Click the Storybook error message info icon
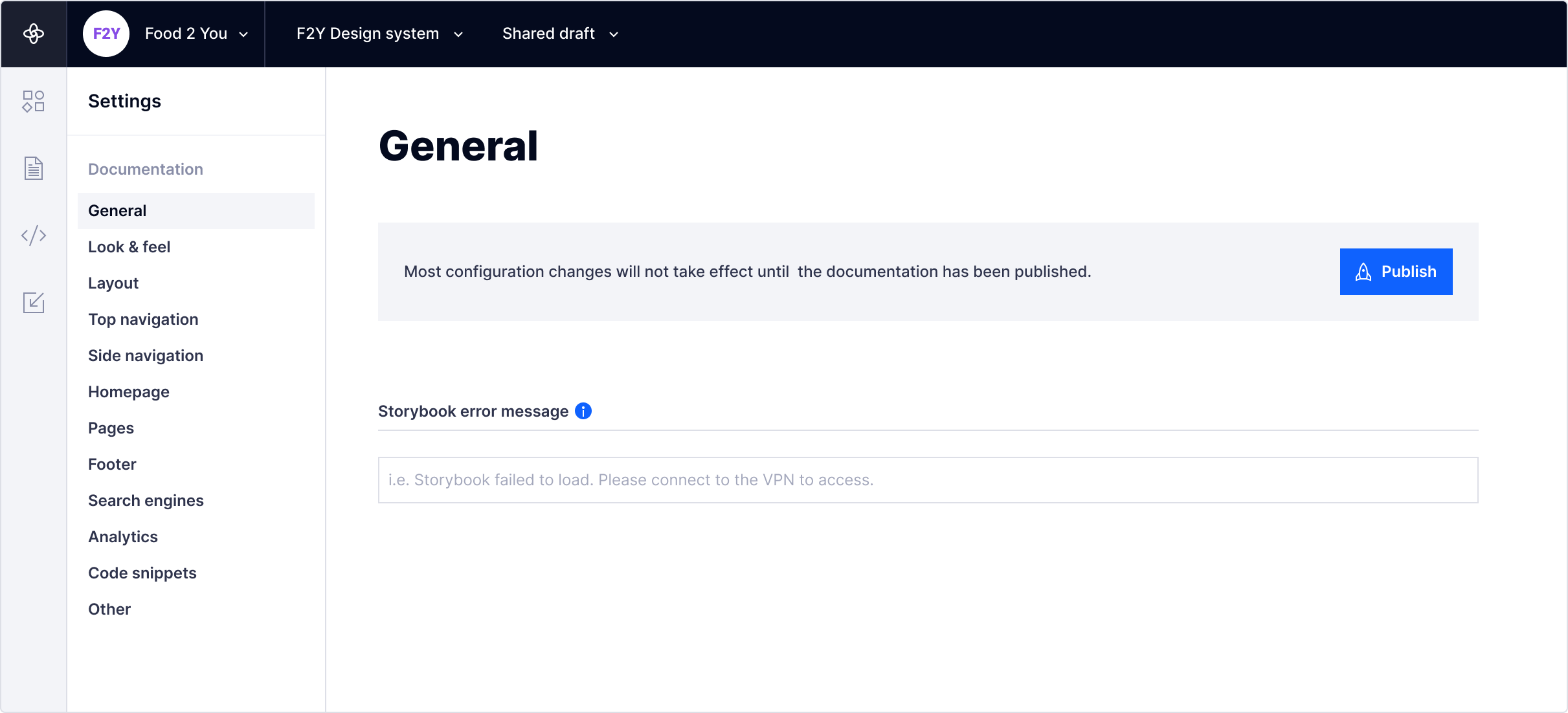This screenshot has height=713, width=1568. pos(583,411)
